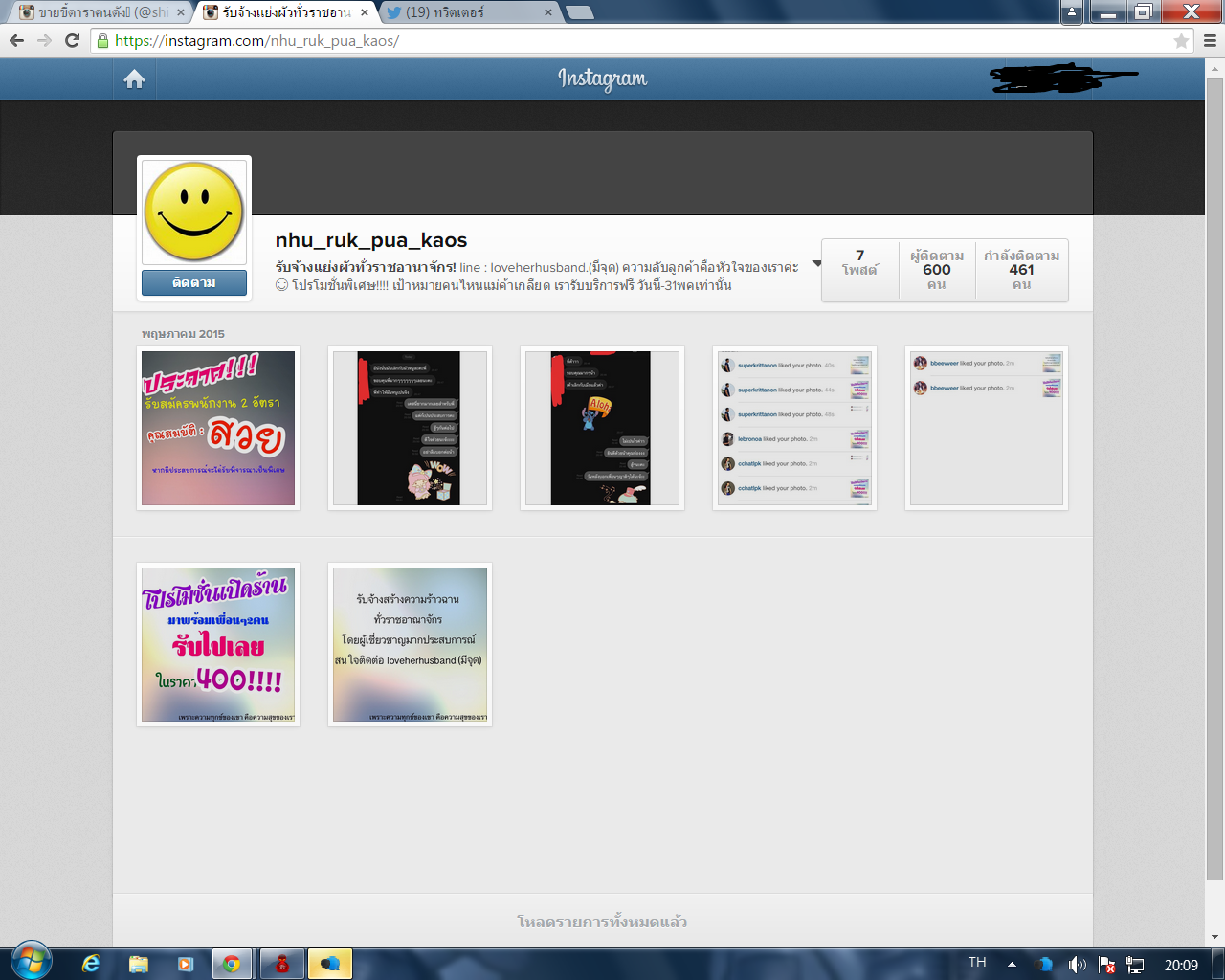Open the smiley face profile picture
The height and width of the screenshot is (980, 1225).
click(x=194, y=212)
